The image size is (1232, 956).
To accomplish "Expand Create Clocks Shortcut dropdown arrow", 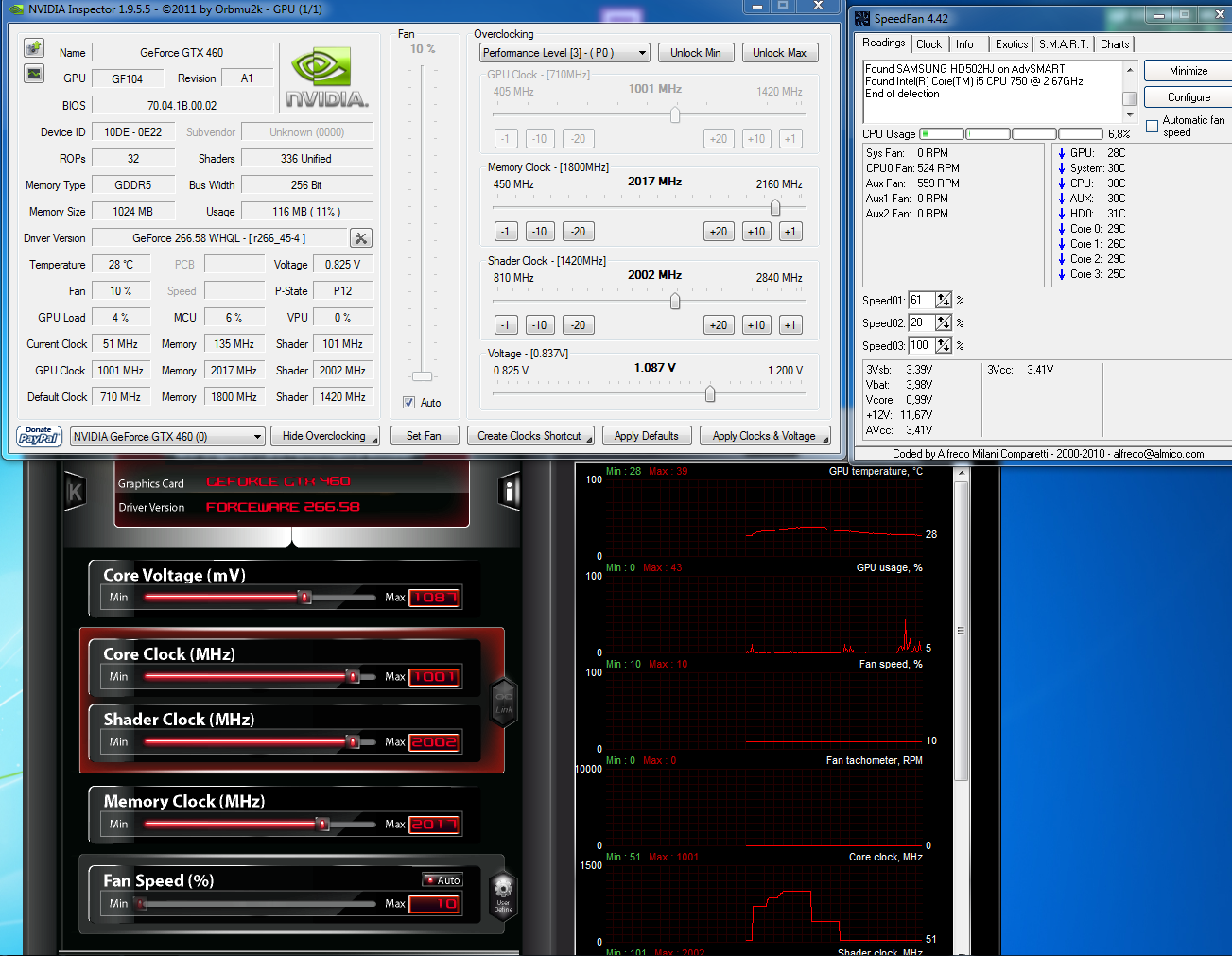I will point(588,438).
